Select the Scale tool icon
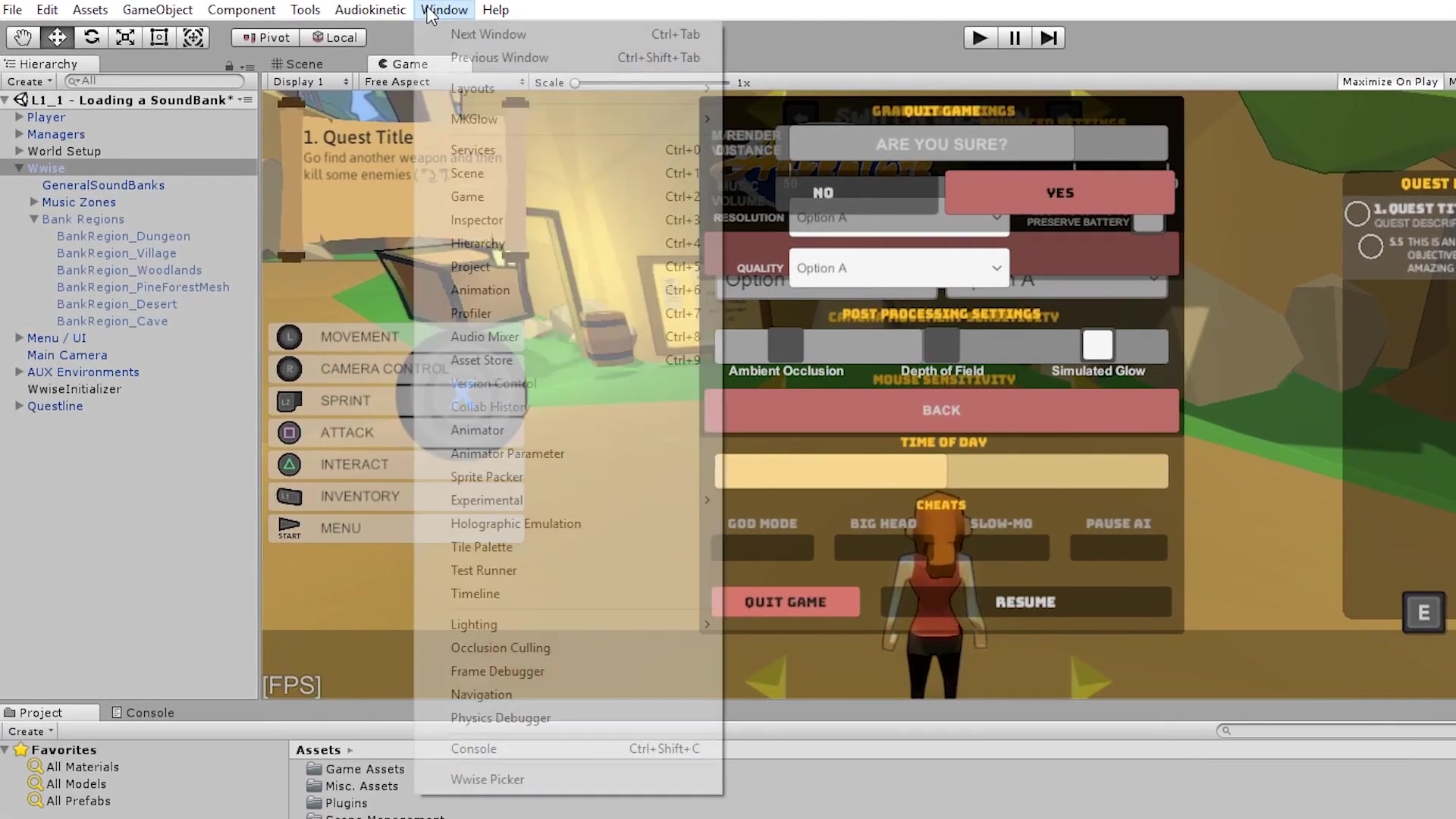 pos(125,37)
